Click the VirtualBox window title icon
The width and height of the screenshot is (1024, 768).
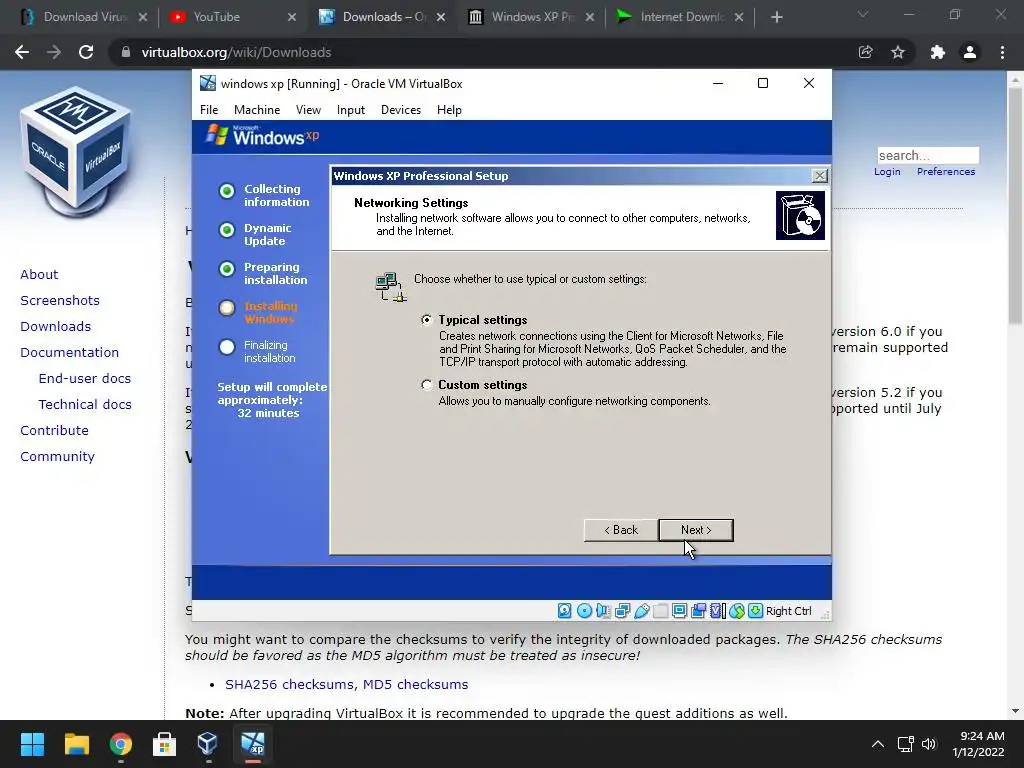click(208, 83)
